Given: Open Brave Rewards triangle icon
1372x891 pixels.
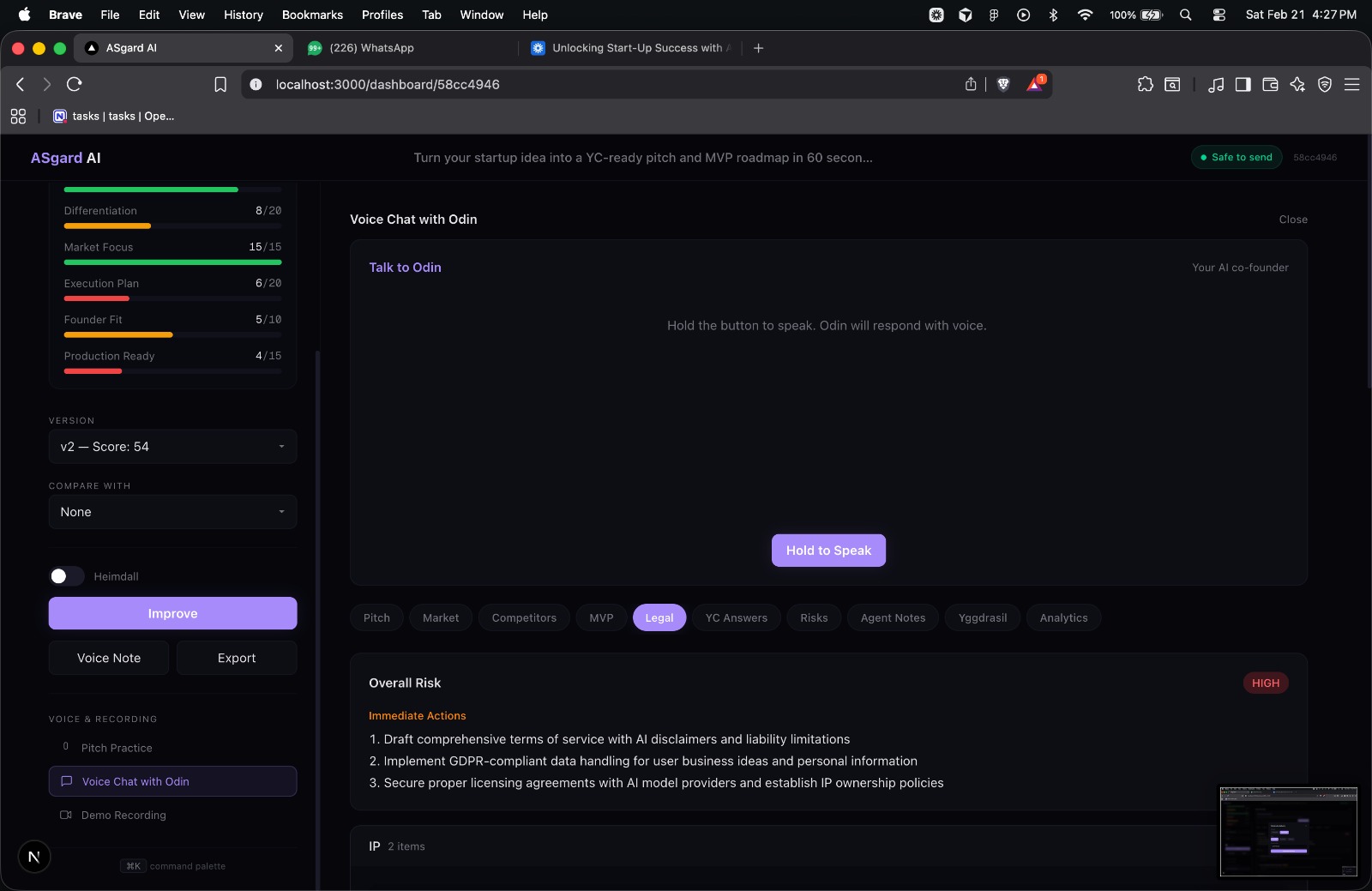Looking at the screenshot, I should [x=1035, y=83].
